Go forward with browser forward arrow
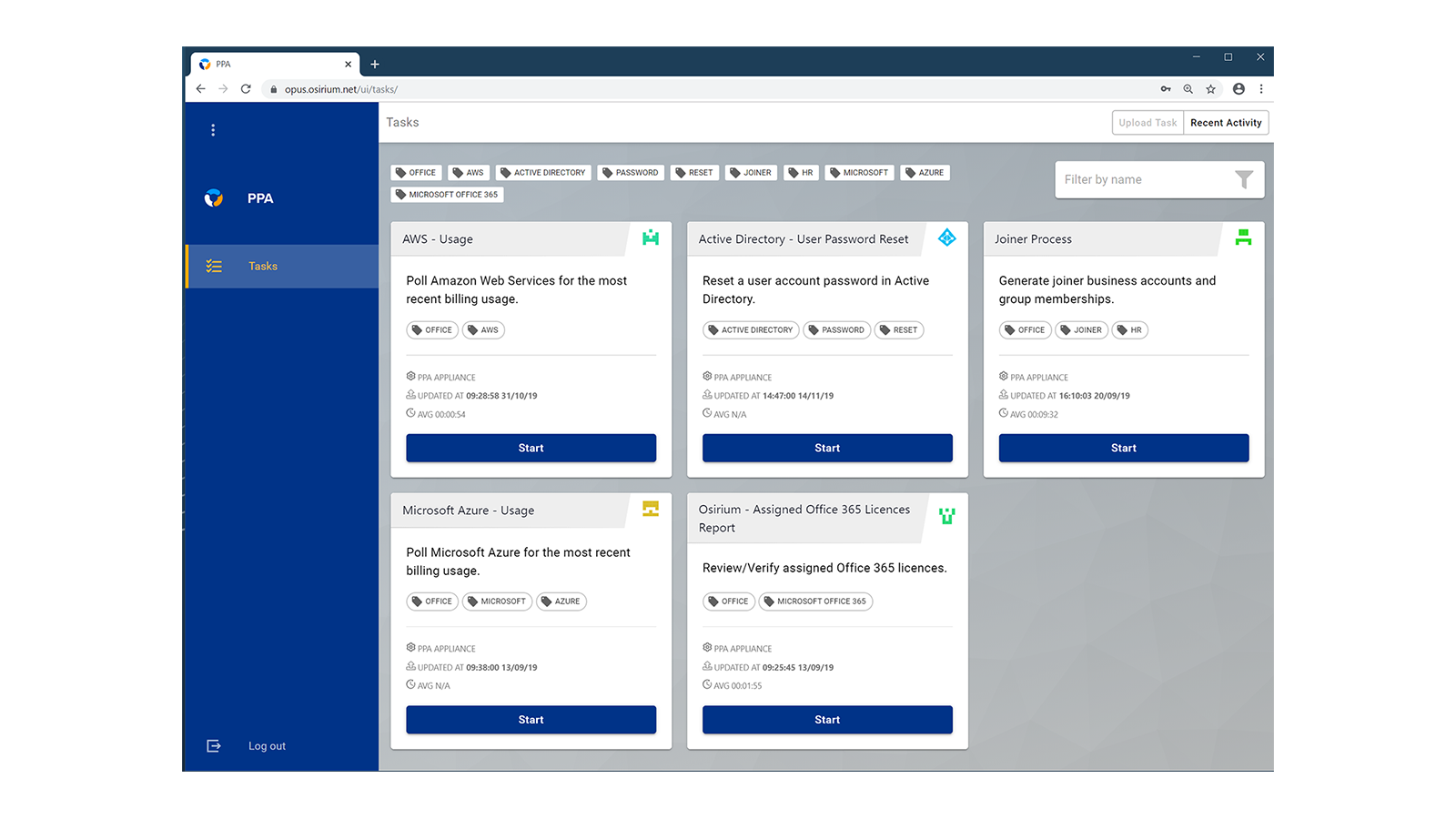 coord(223,89)
